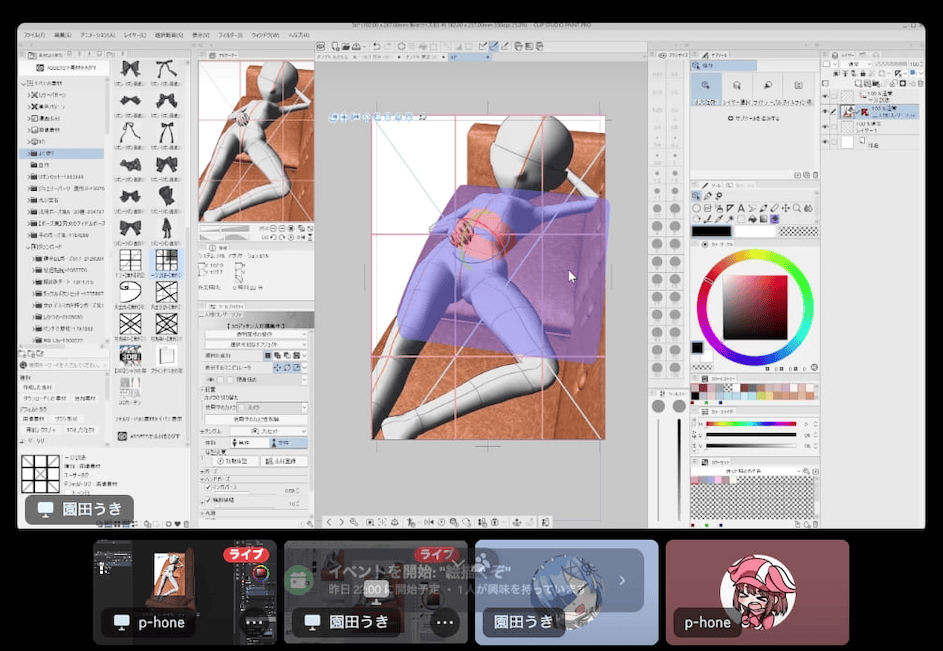
Task: Click the heart favorite icon in material palette
Action: [177, 523]
